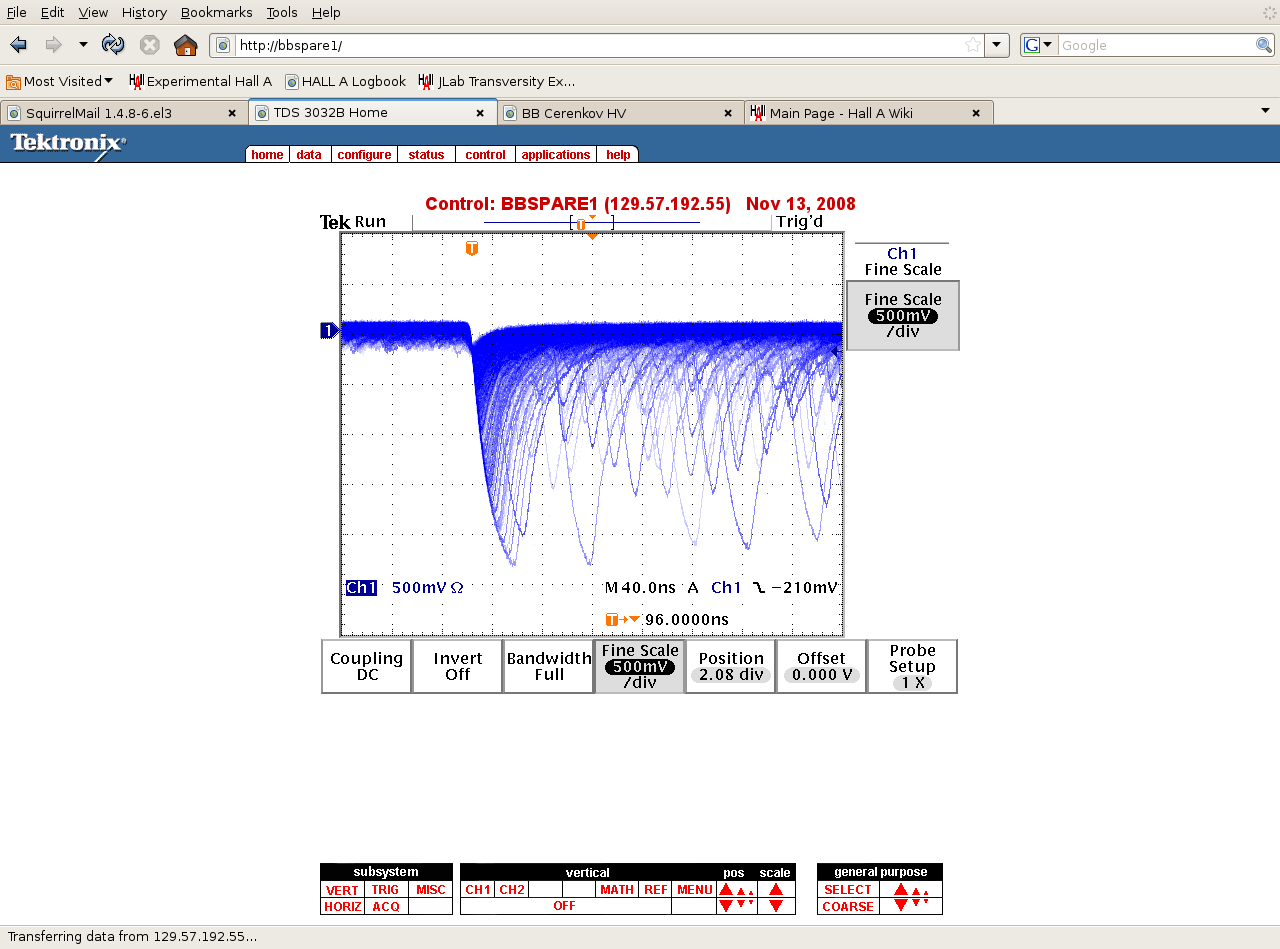Open the Tools menu
The height and width of the screenshot is (949, 1280).
282,12
